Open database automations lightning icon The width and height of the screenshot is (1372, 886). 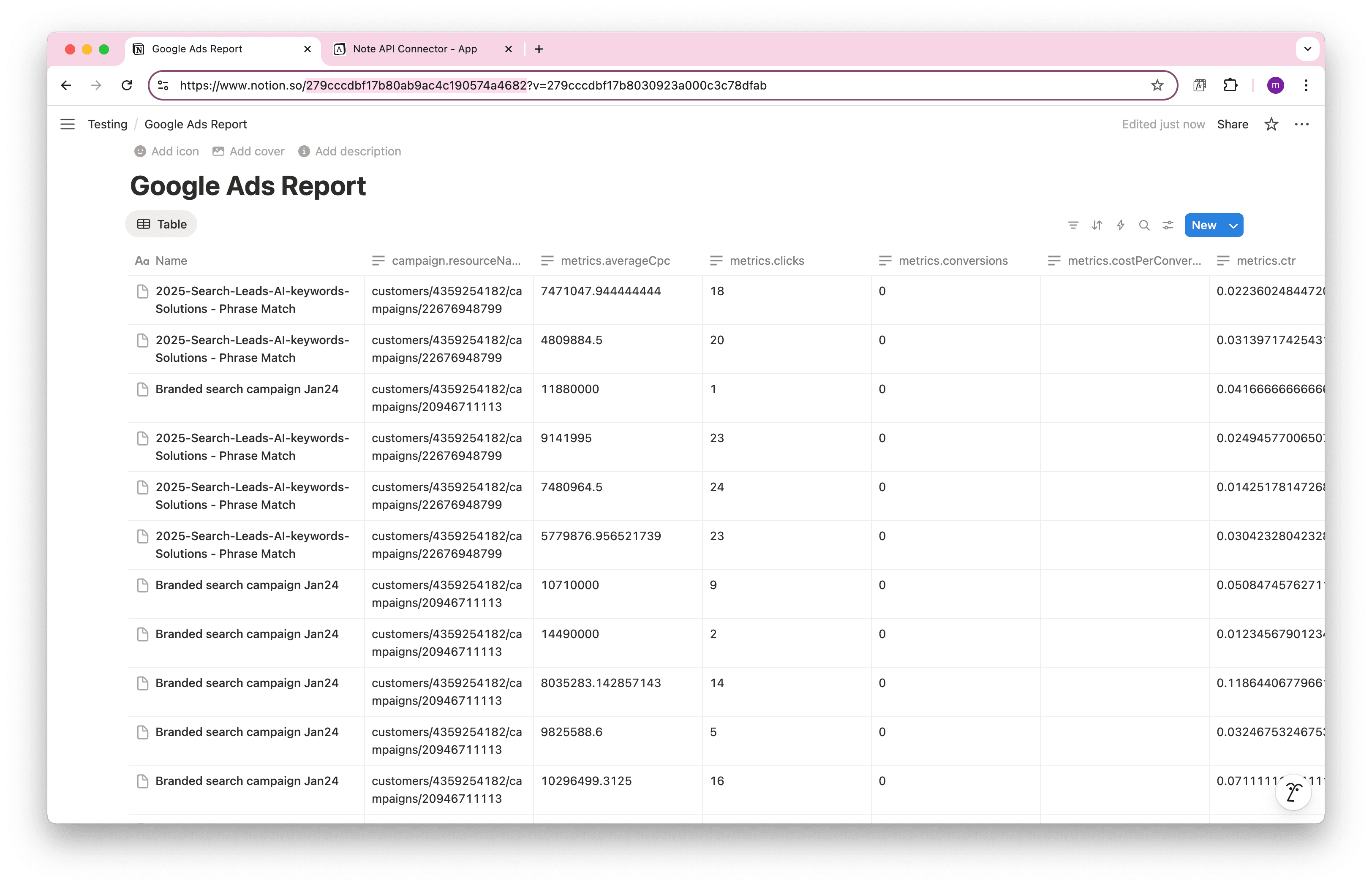pyautogui.click(x=1121, y=225)
